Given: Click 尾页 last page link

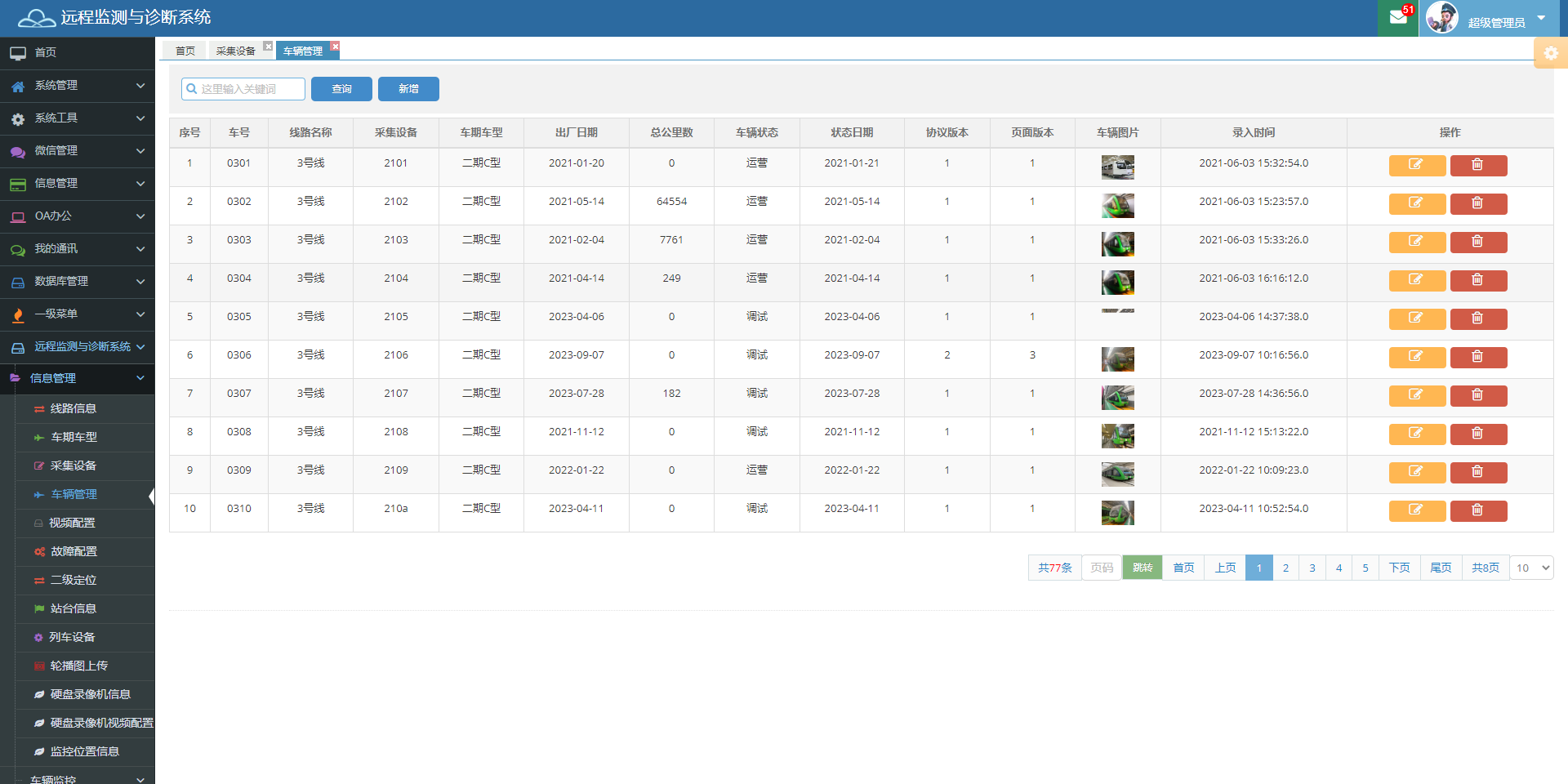Looking at the screenshot, I should click(x=1441, y=568).
